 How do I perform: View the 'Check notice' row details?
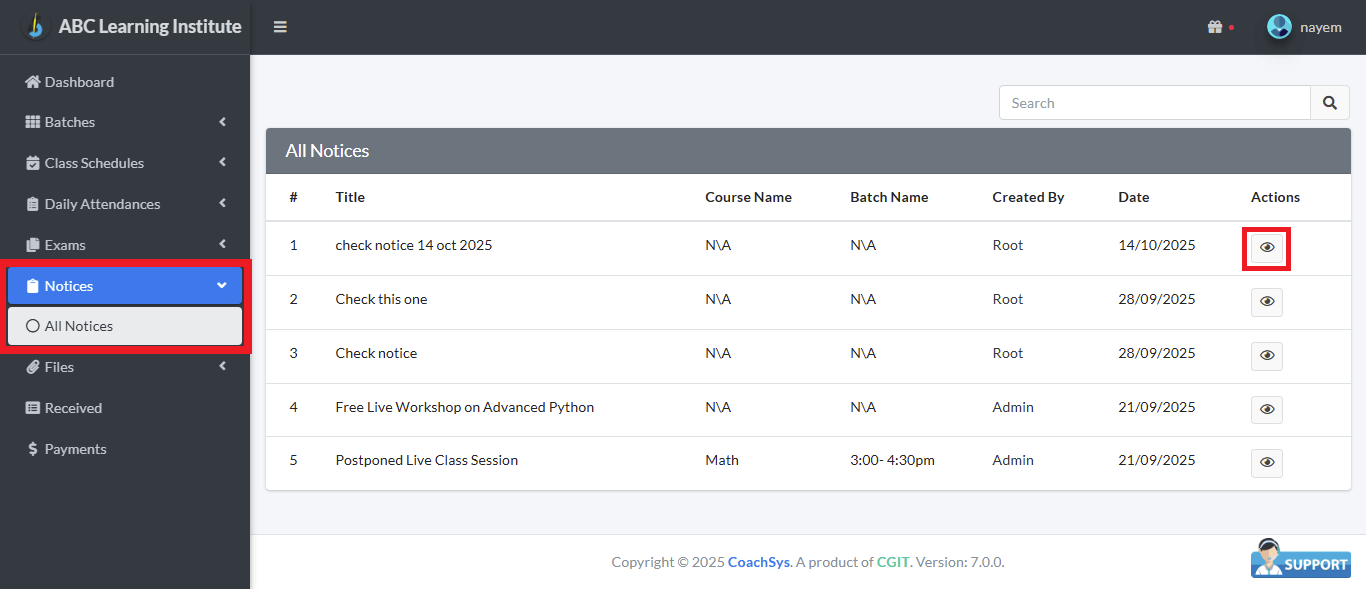(1266, 356)
